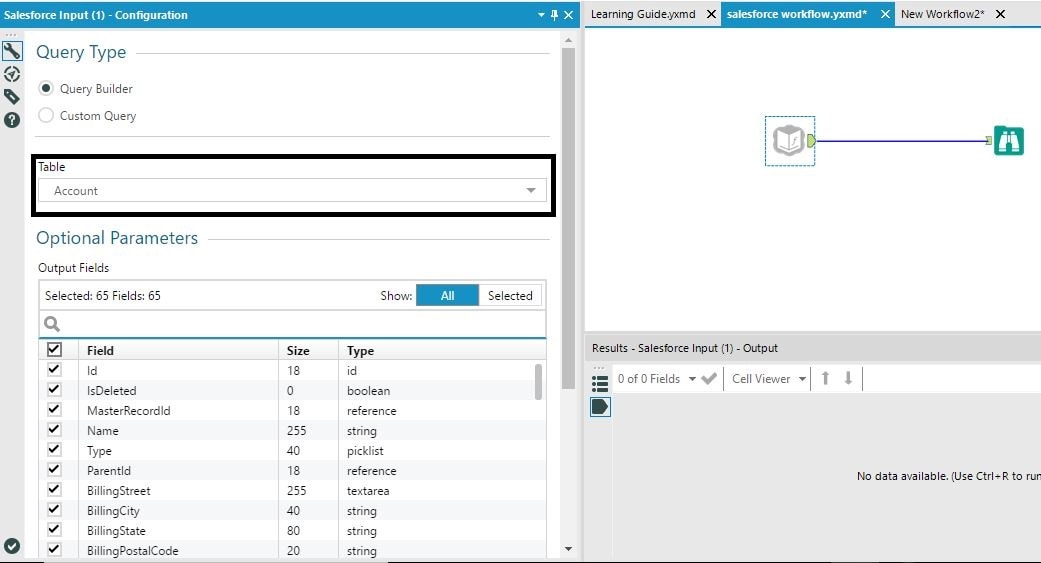The height and width of the screenshot is (563, 1041).
Task: Close the New Workflow2 tab
Action: point(1001,14)
